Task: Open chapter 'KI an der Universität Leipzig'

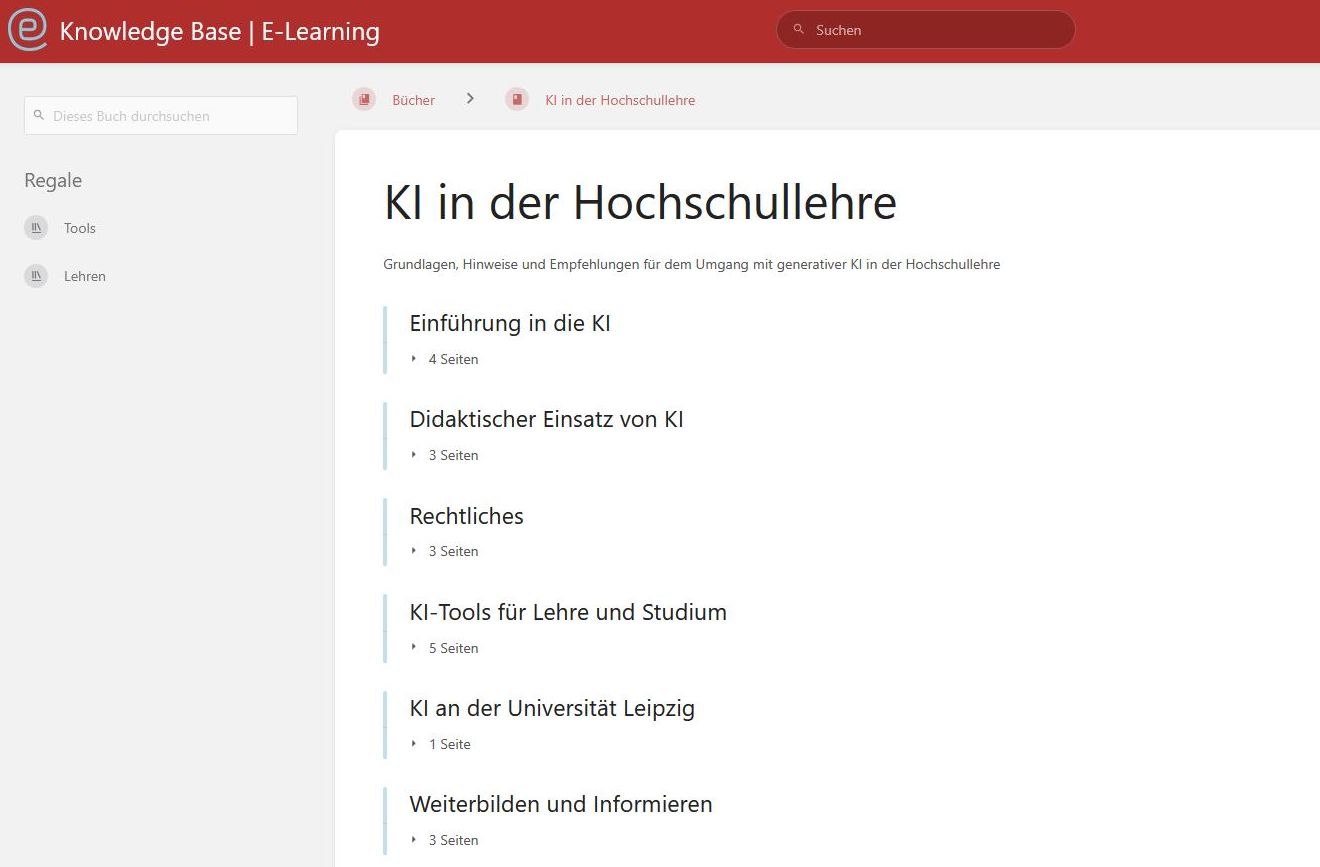Action: click(552, 708)
